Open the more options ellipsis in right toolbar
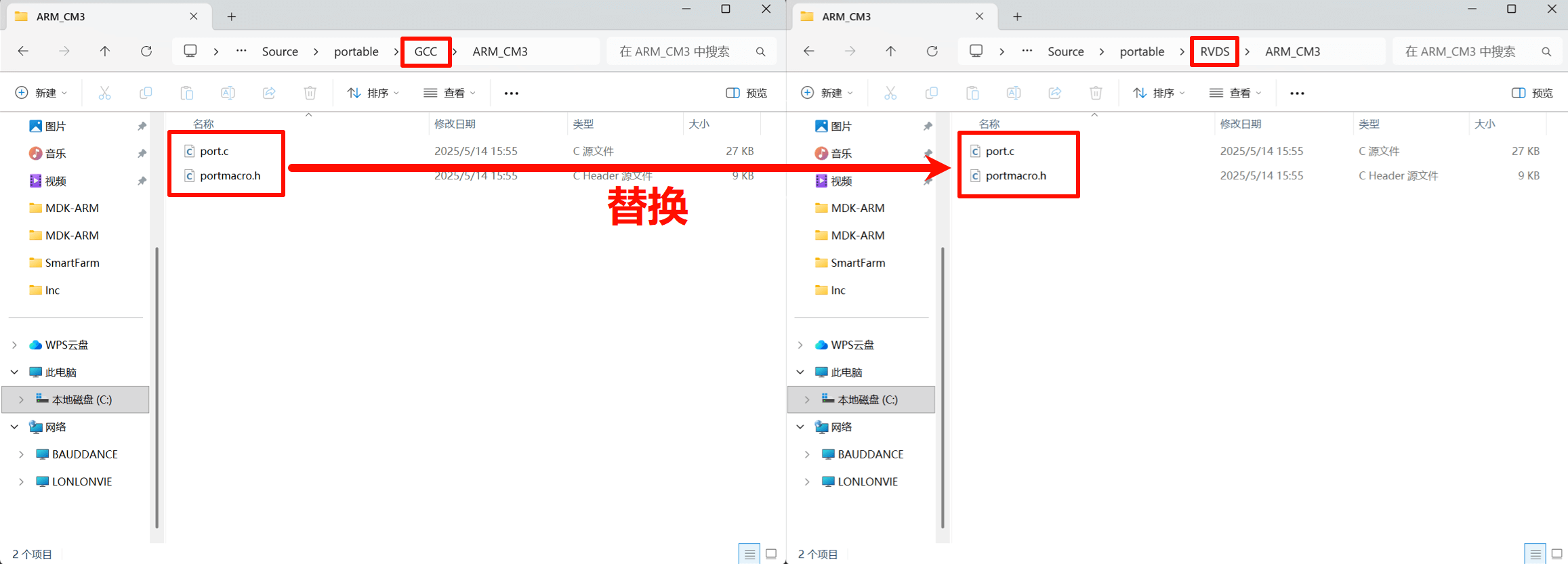This screenshot has height=564, width=1568. click(x=1298, y=93)
